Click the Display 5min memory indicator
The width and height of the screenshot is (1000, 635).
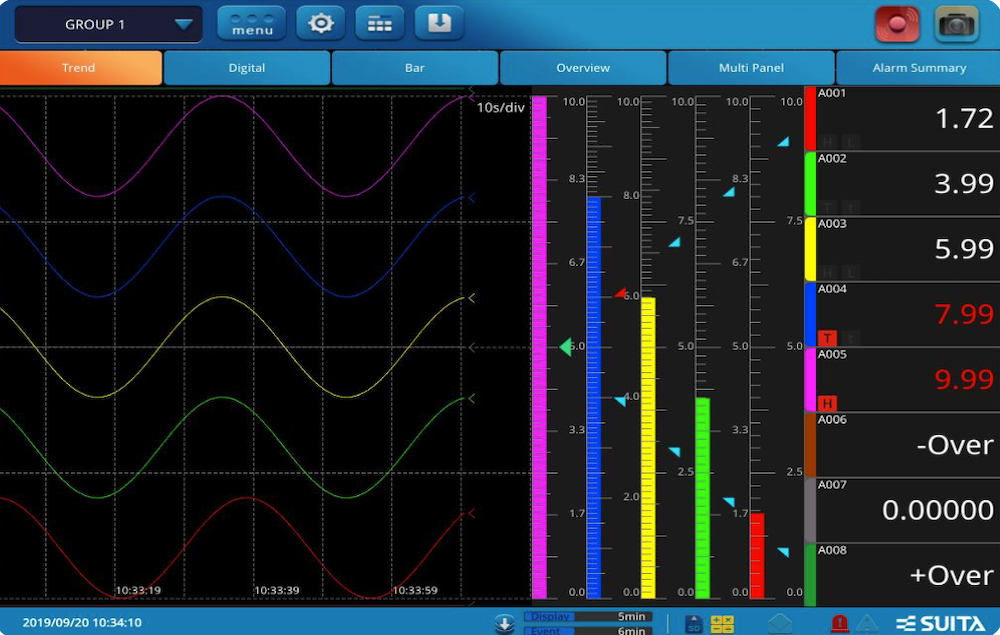587,617
